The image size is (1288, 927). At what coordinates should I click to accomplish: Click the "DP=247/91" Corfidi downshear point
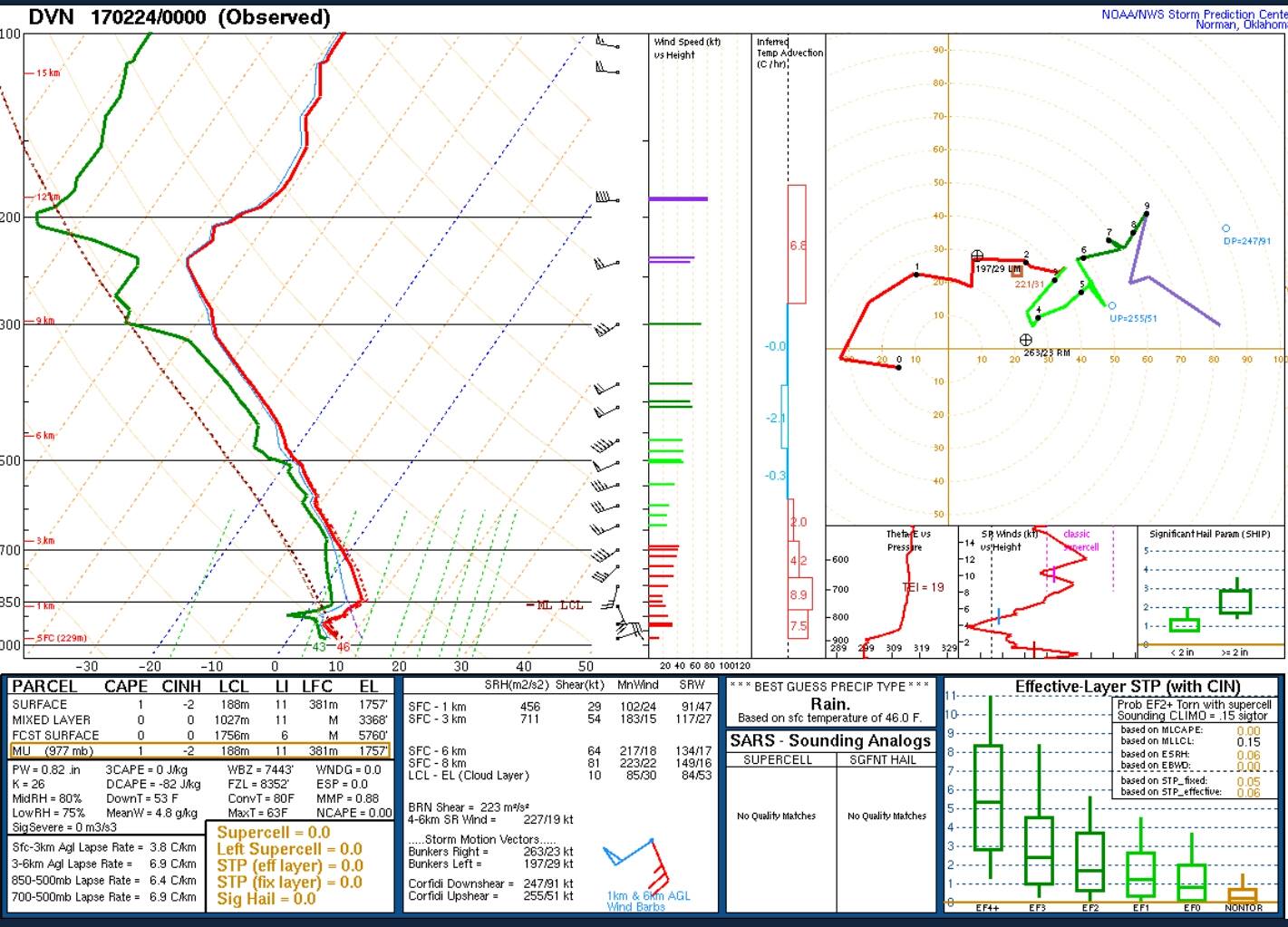1226,228
